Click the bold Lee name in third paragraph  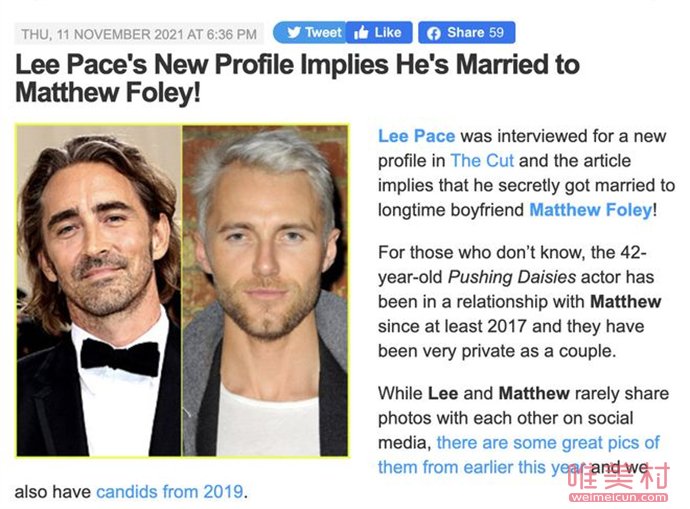click(443, 393)
